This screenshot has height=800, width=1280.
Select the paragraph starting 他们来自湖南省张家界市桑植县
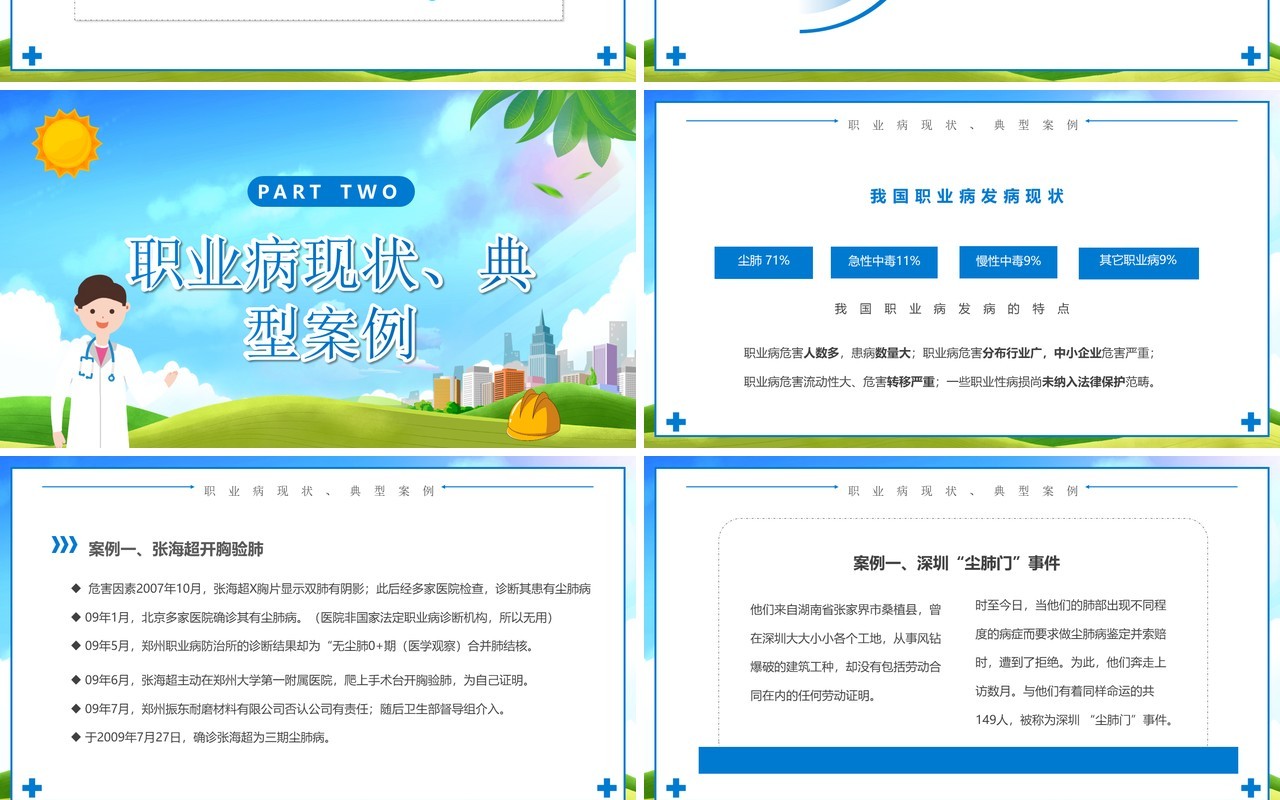click(x=846, y=652)
